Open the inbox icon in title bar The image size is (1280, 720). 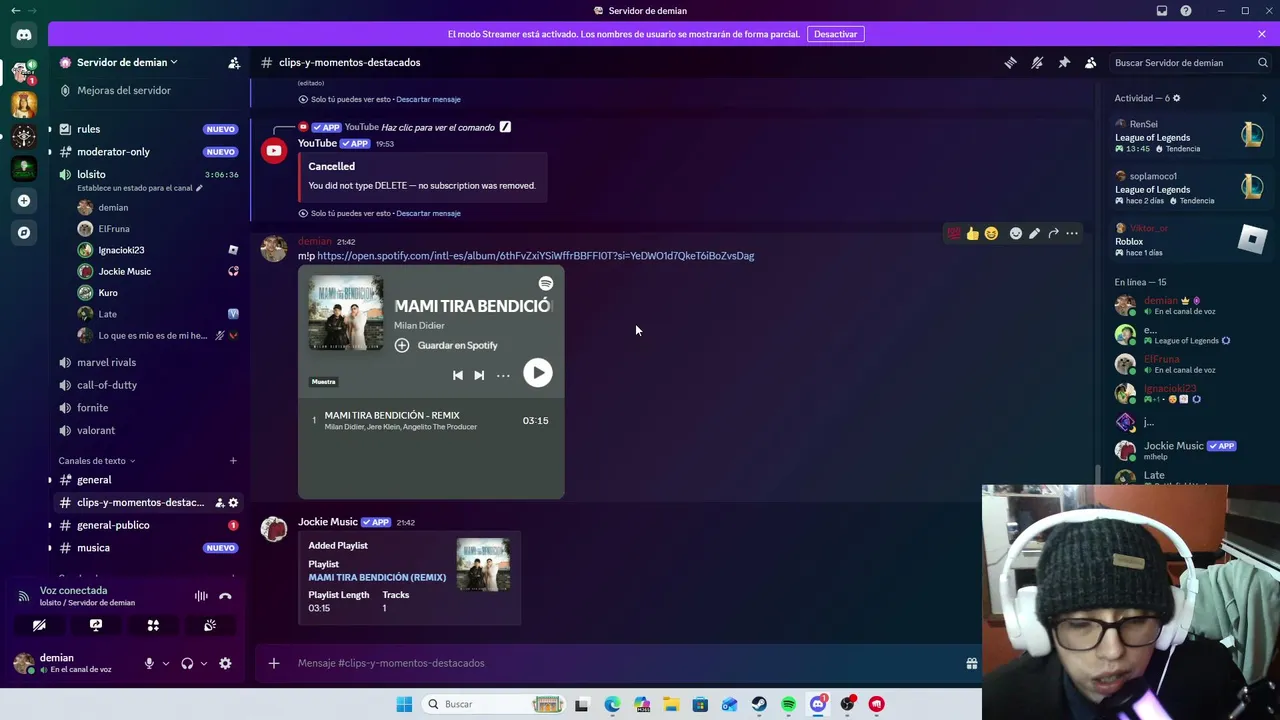(x=1162, y=11)
